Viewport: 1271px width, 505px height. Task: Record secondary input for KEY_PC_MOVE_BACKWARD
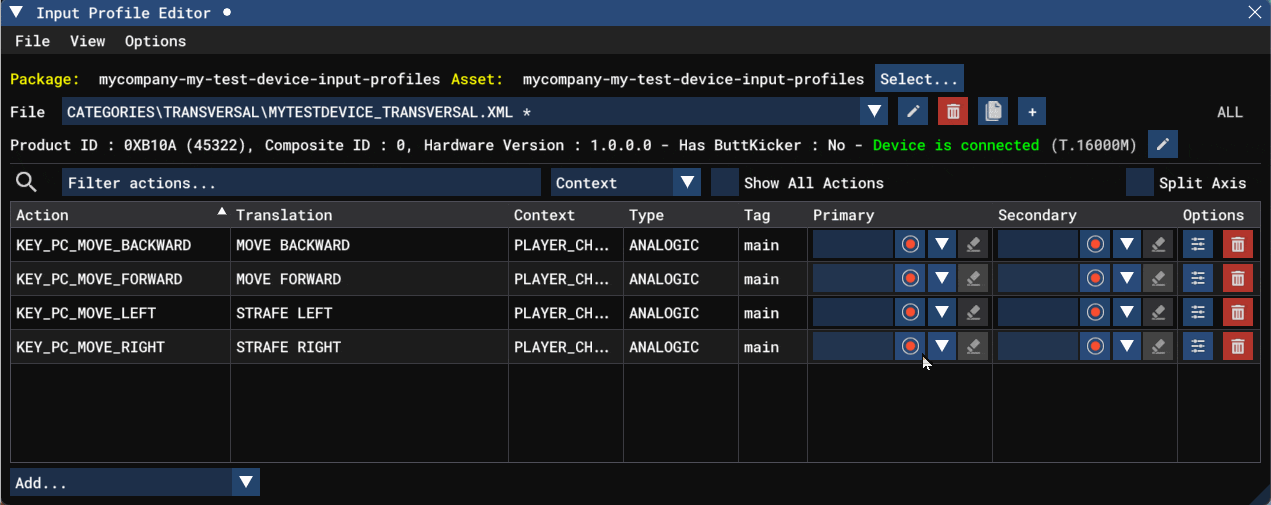pyautogui.click(x=1096, y=245)
